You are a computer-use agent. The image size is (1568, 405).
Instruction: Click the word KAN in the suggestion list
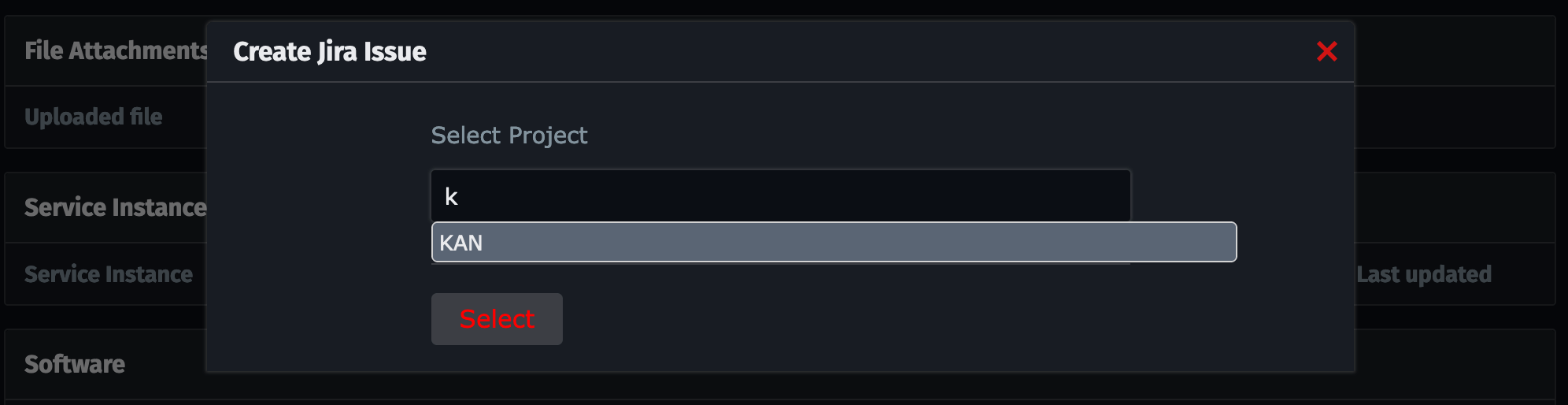click(x=461, y=243)
